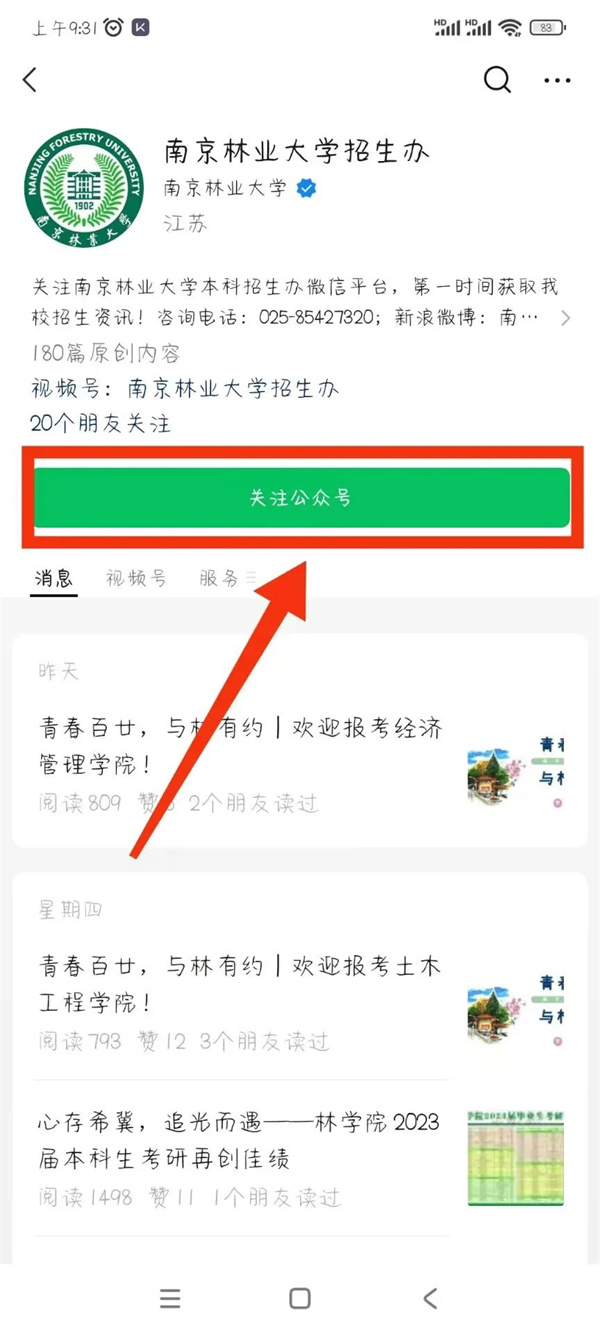
Task: Open the 20个朋友关注 friends list
Action: click(101, 424)
